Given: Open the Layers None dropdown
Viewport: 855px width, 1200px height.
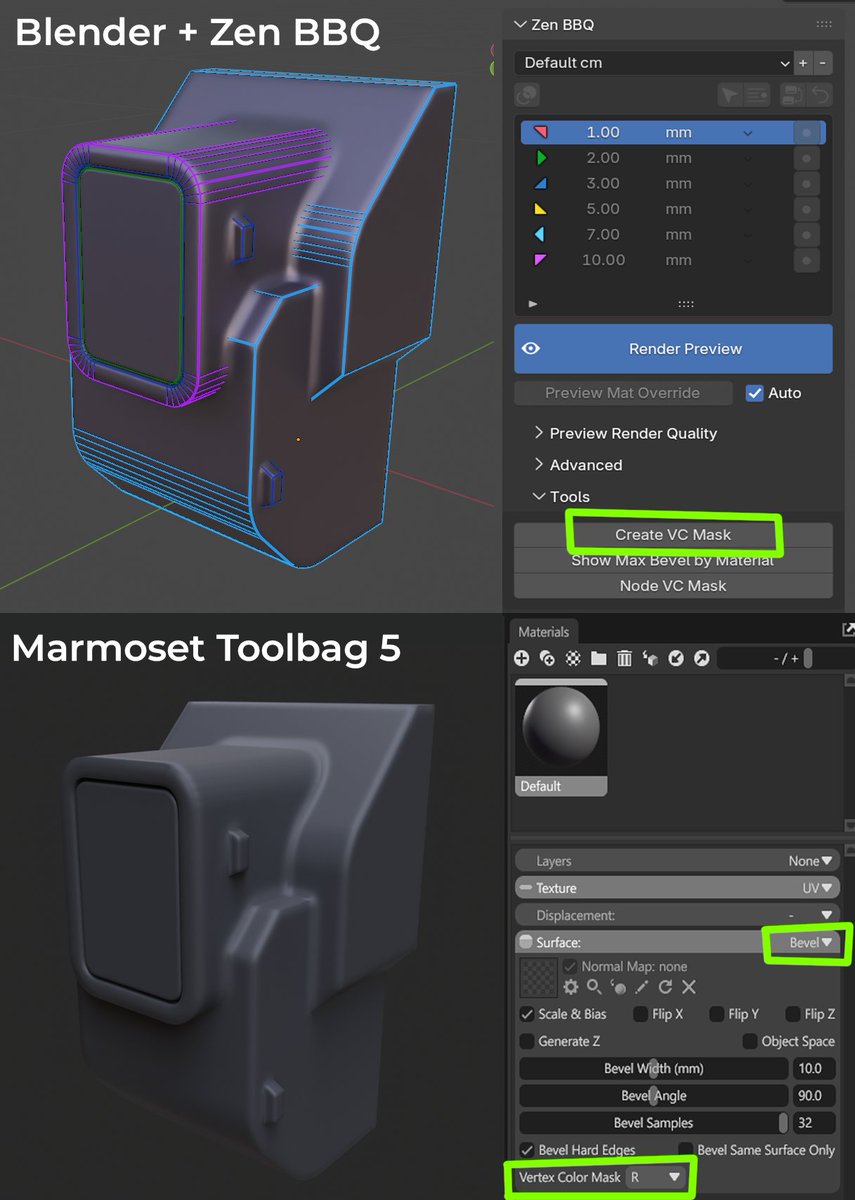Looking at the screenshot, I should [x=810, y=861].
